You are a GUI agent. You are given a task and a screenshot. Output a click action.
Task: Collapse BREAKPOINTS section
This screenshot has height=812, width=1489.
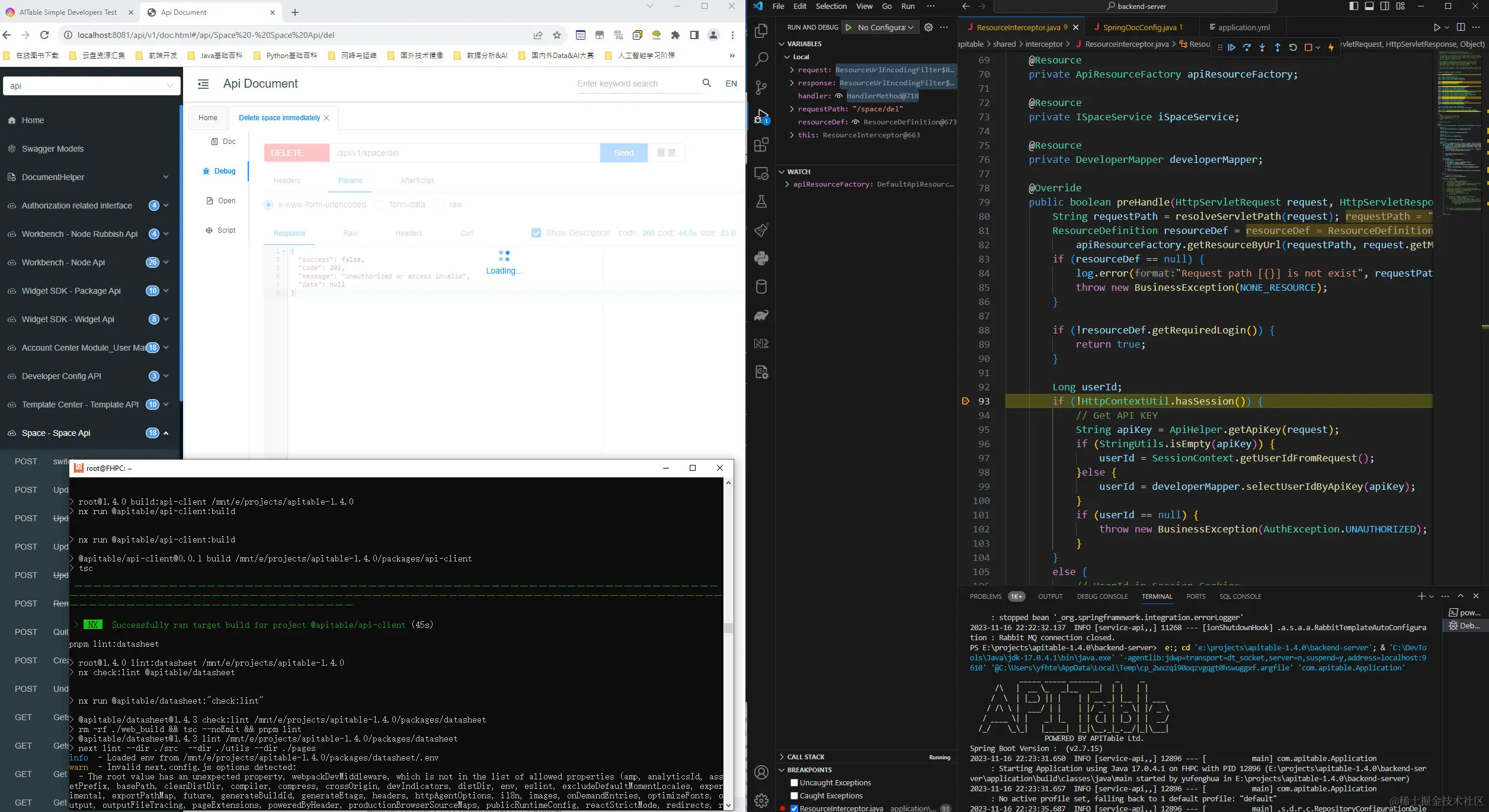click(782, 770)
